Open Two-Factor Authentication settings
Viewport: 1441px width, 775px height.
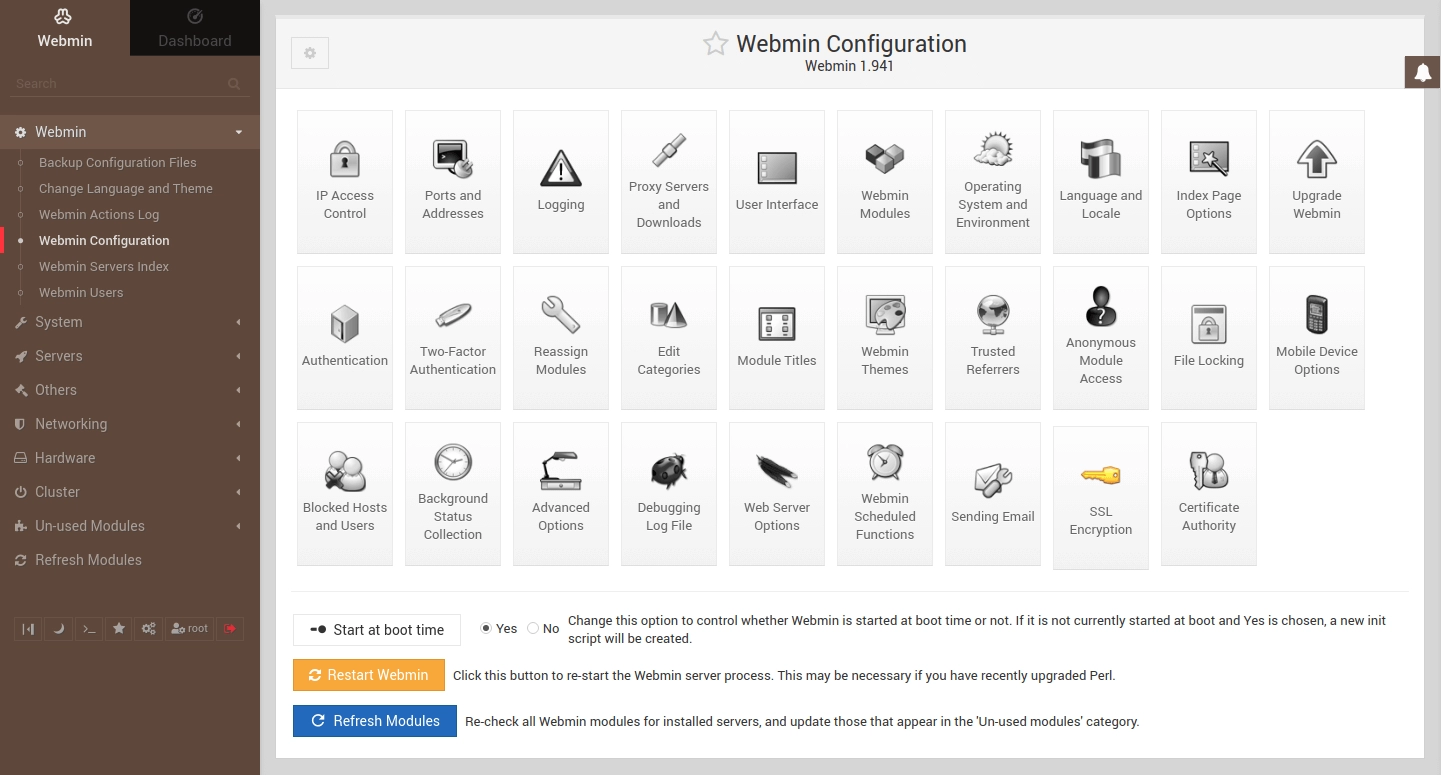coord(452,337)
